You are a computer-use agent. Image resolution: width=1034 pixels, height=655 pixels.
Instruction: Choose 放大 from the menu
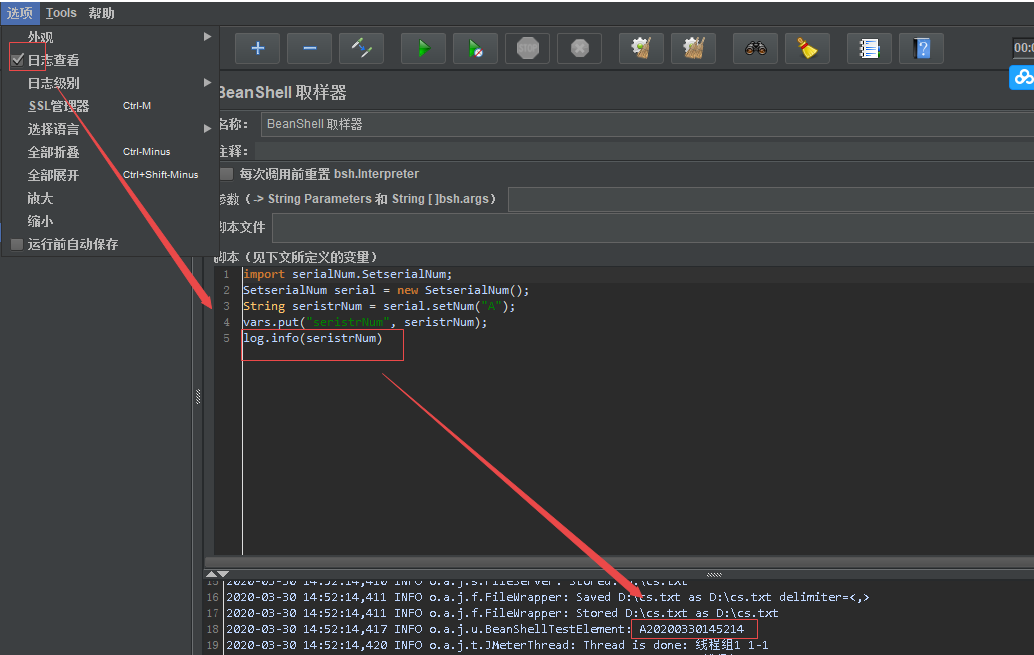[x=109, y=198]
